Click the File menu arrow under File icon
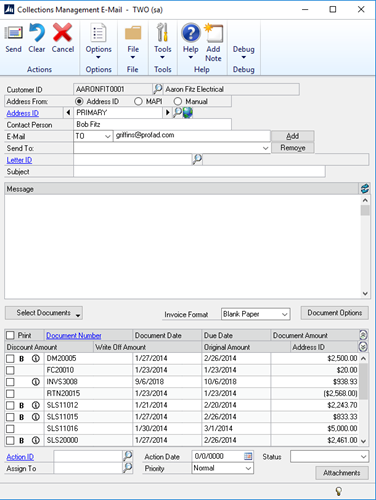This screenshot has width=376, height=500. pos(133,57)
